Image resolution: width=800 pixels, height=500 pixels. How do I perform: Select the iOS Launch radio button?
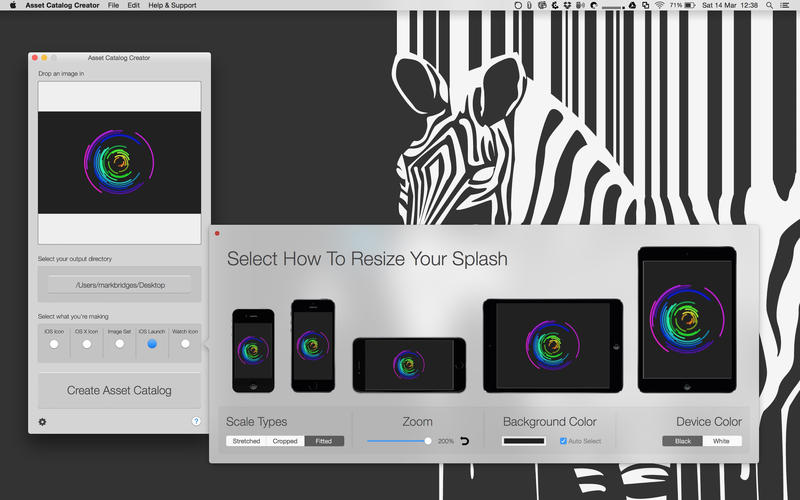coord(152,344)
